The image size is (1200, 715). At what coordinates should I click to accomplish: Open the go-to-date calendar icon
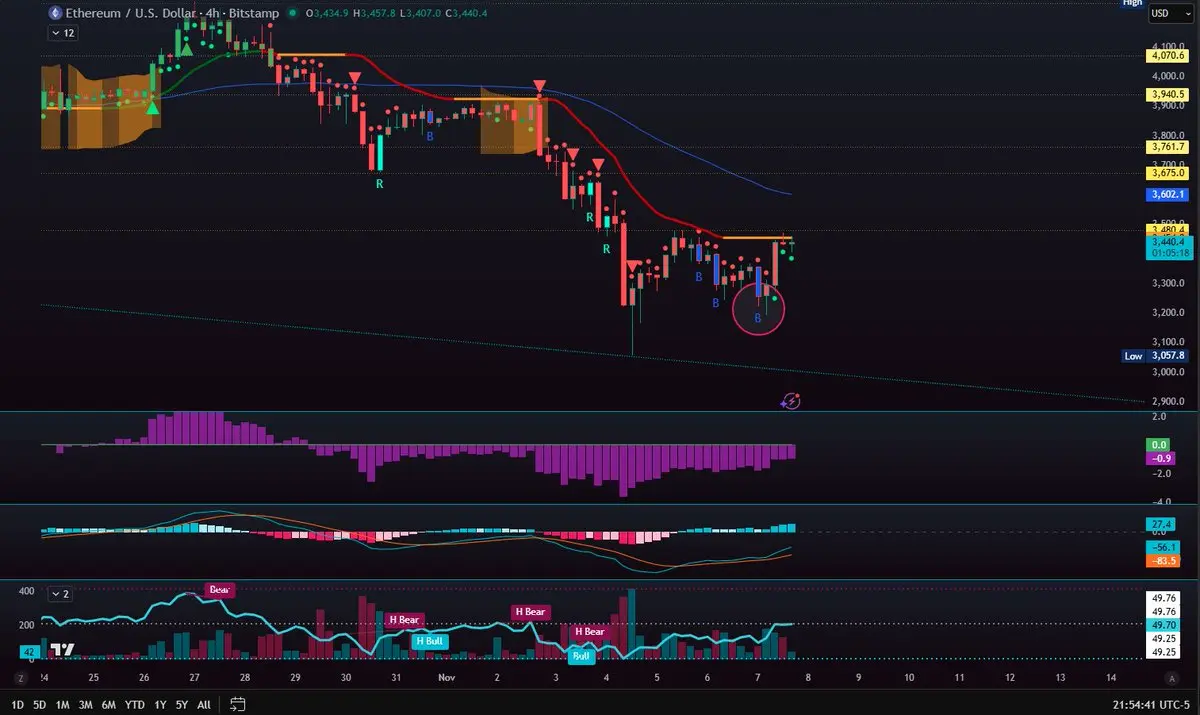pos(238,704)
